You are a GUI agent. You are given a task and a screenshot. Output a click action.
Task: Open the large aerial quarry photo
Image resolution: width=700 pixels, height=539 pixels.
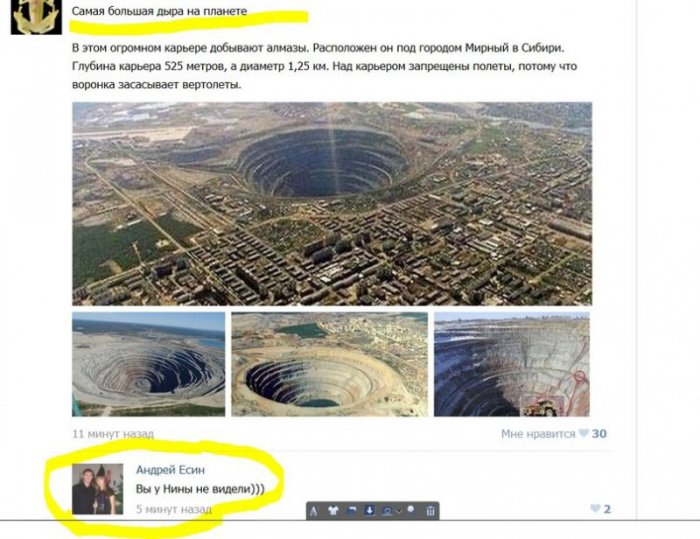[332, 204]
